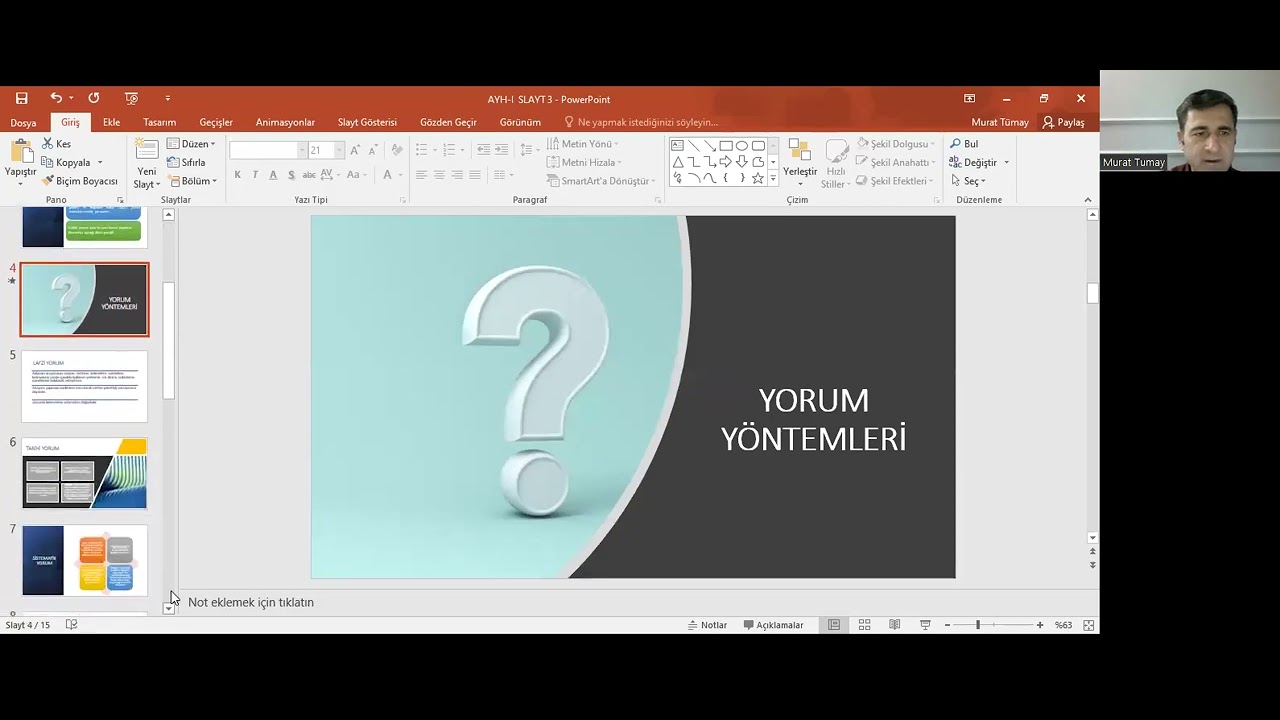Image resolution: width=1280 pixels, height=720 pixels.
Task: Open the Dosya menu
Action: [x=23, y=122]
